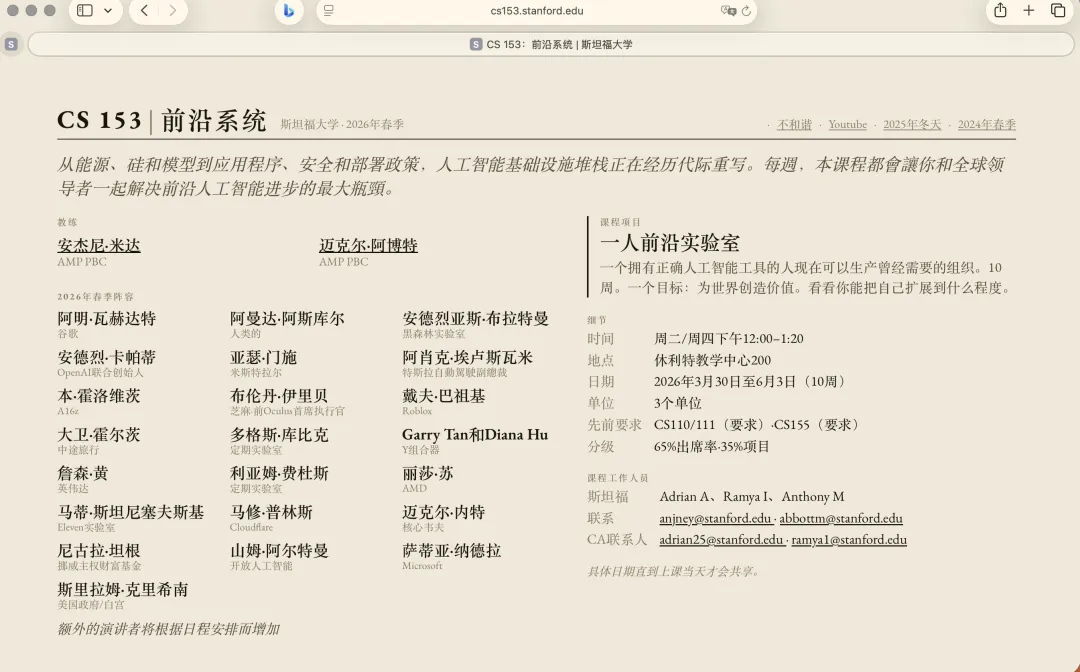The height and width of the screenshot is (672, 1080).
Task: Click speaker 安德烈·卡帕蒂
Action: 107,357
